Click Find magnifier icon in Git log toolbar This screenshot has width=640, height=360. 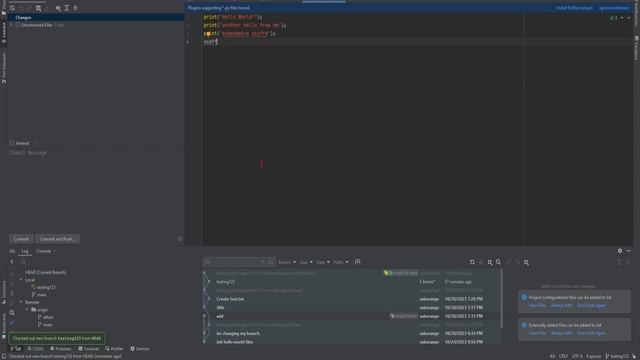(498, 262)
